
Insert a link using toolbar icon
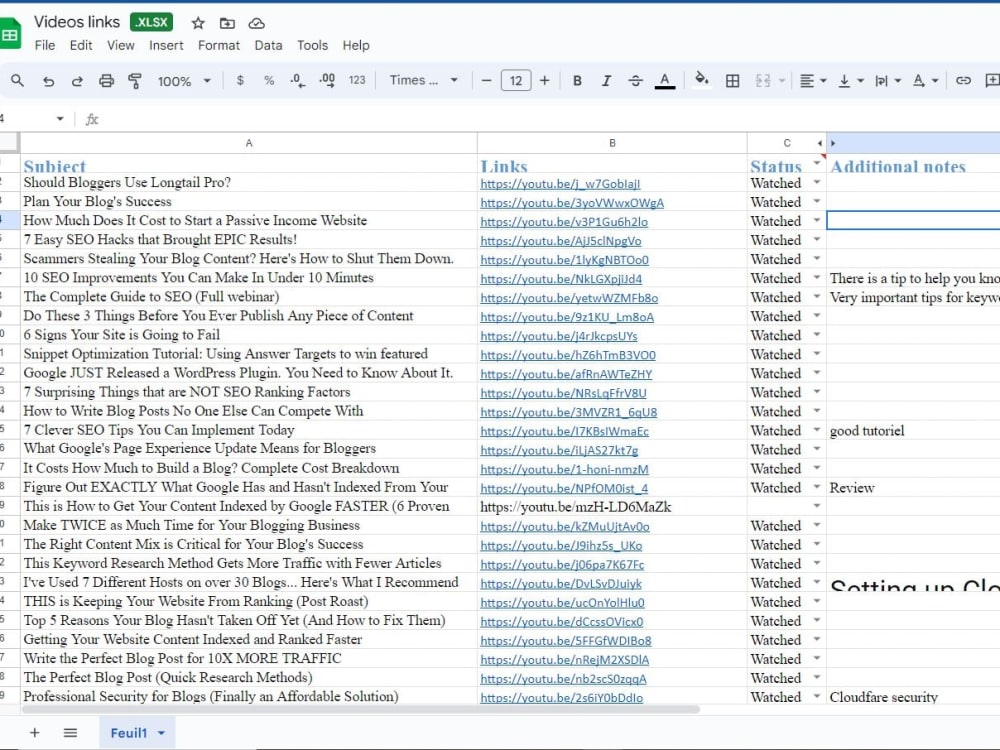tap(962, 80)
